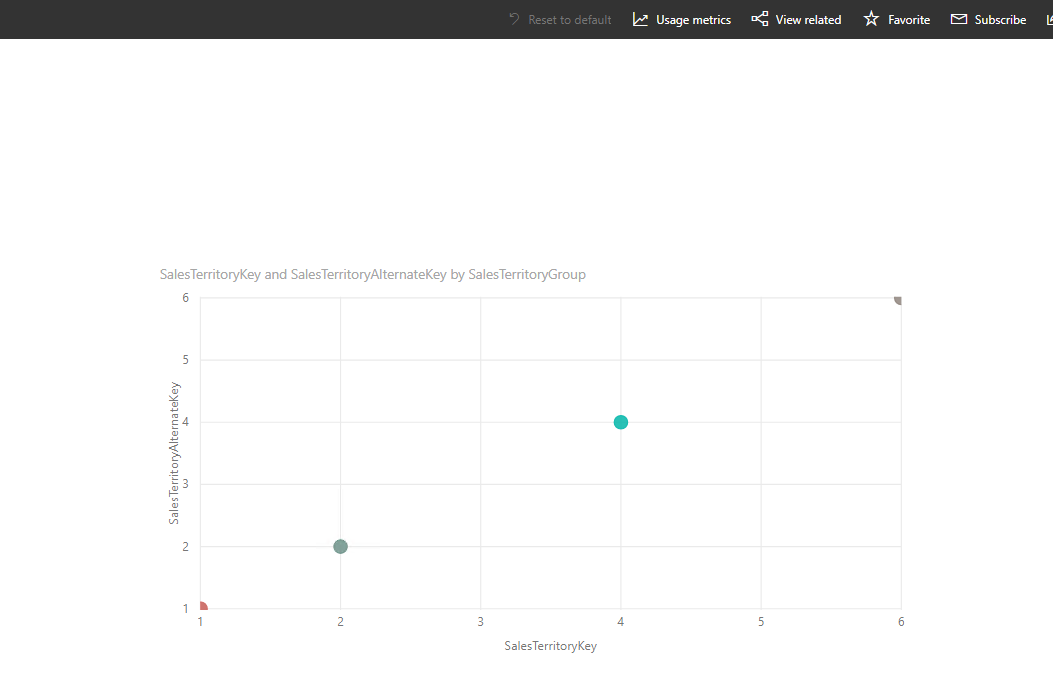Click the Reset to default undo icon

click(x=514, y=19)
